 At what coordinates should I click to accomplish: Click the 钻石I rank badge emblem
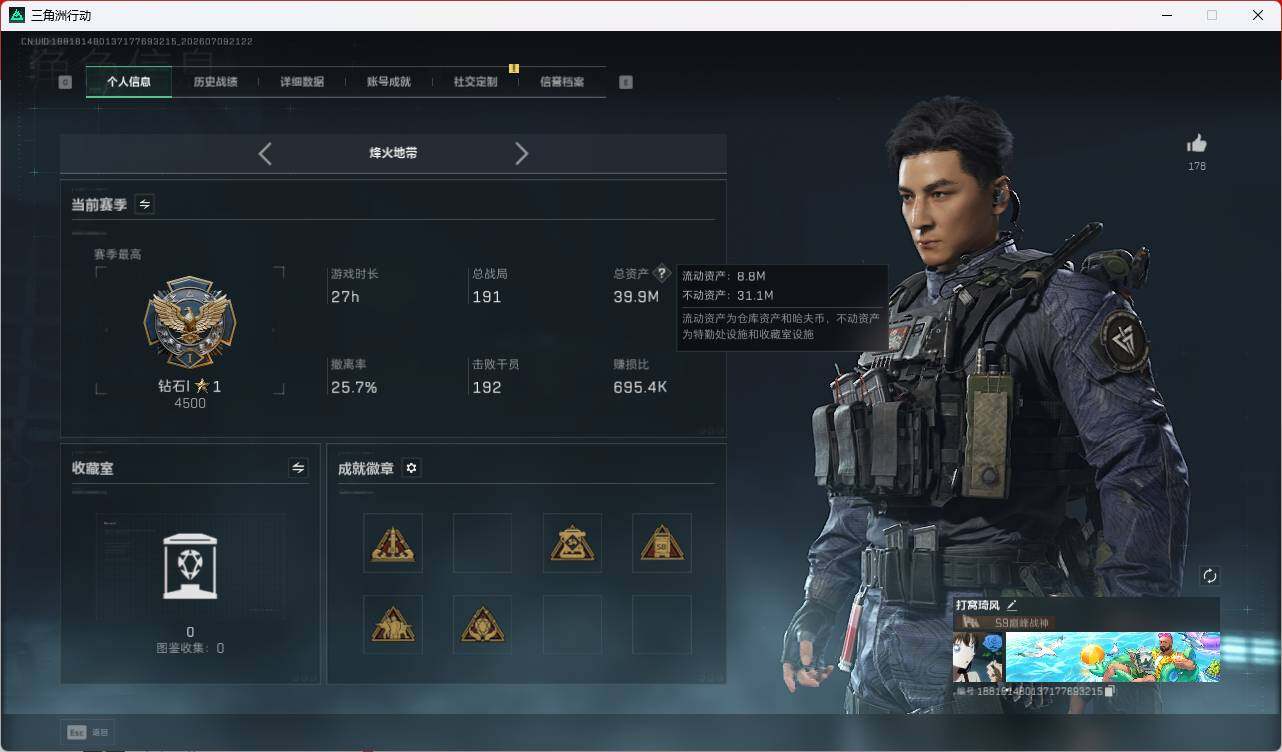[190, 323]
